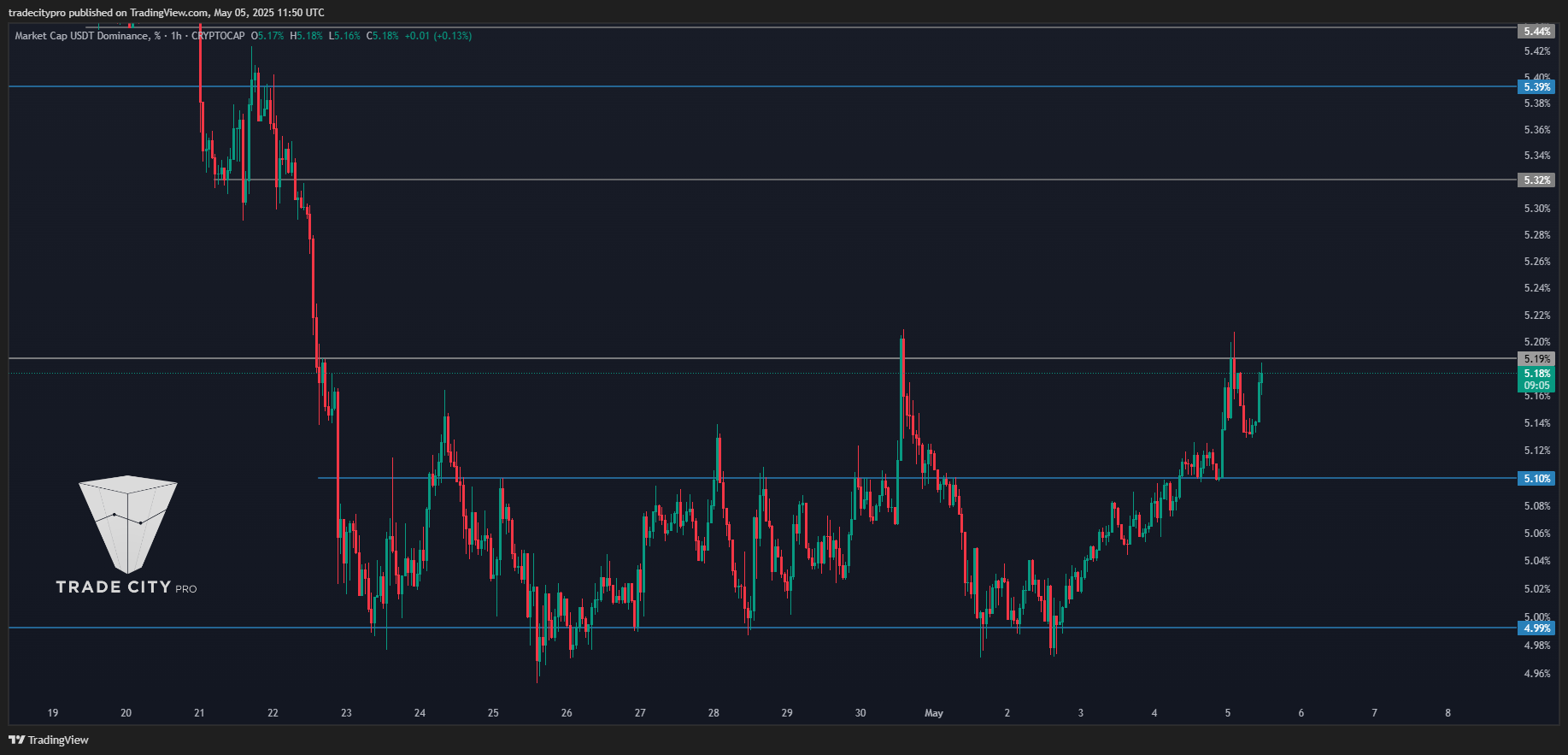Select the close value C5.18% in legend
Image resolution: width=1568 pixels, height=755 pixels.
(383, 36)
